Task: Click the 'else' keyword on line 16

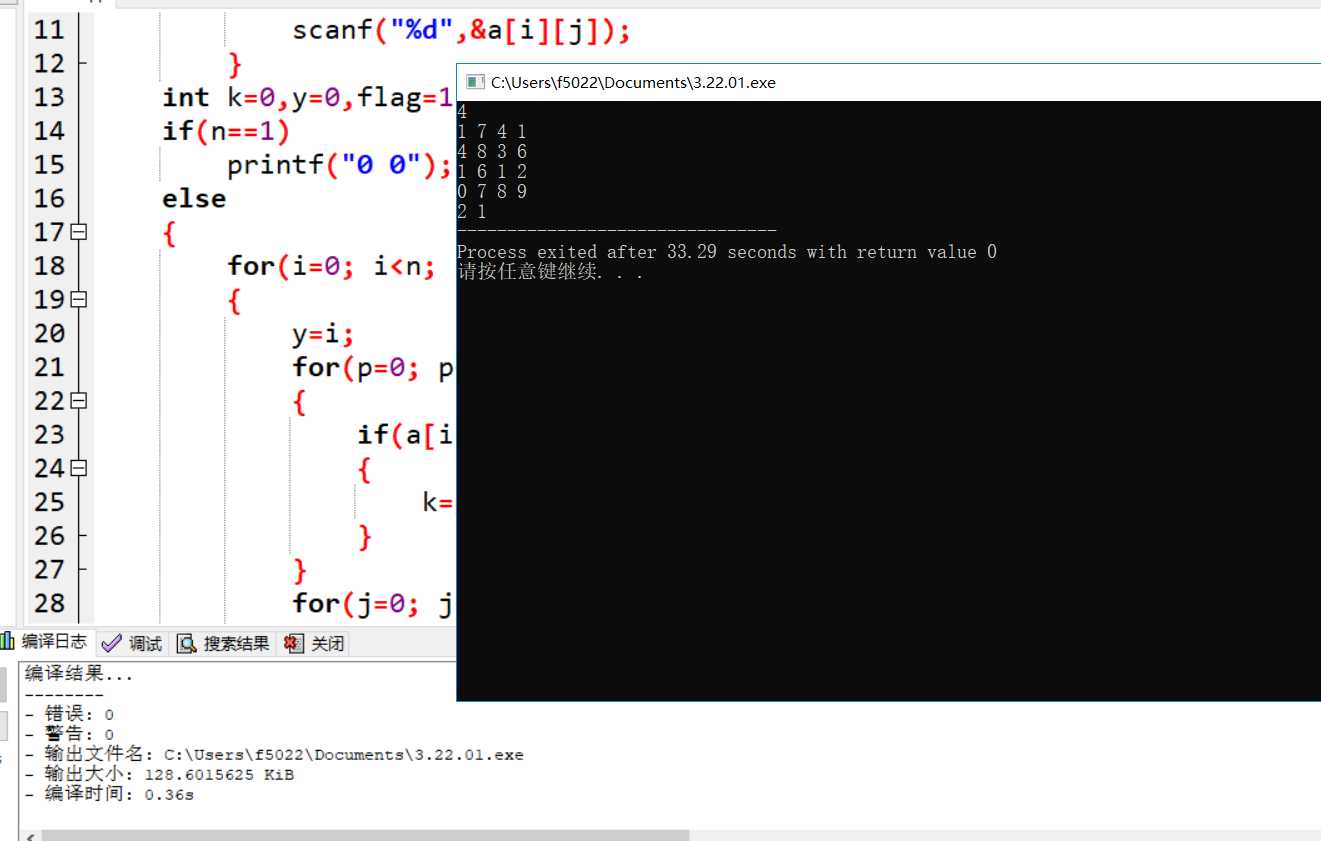Action: point(194,199)
